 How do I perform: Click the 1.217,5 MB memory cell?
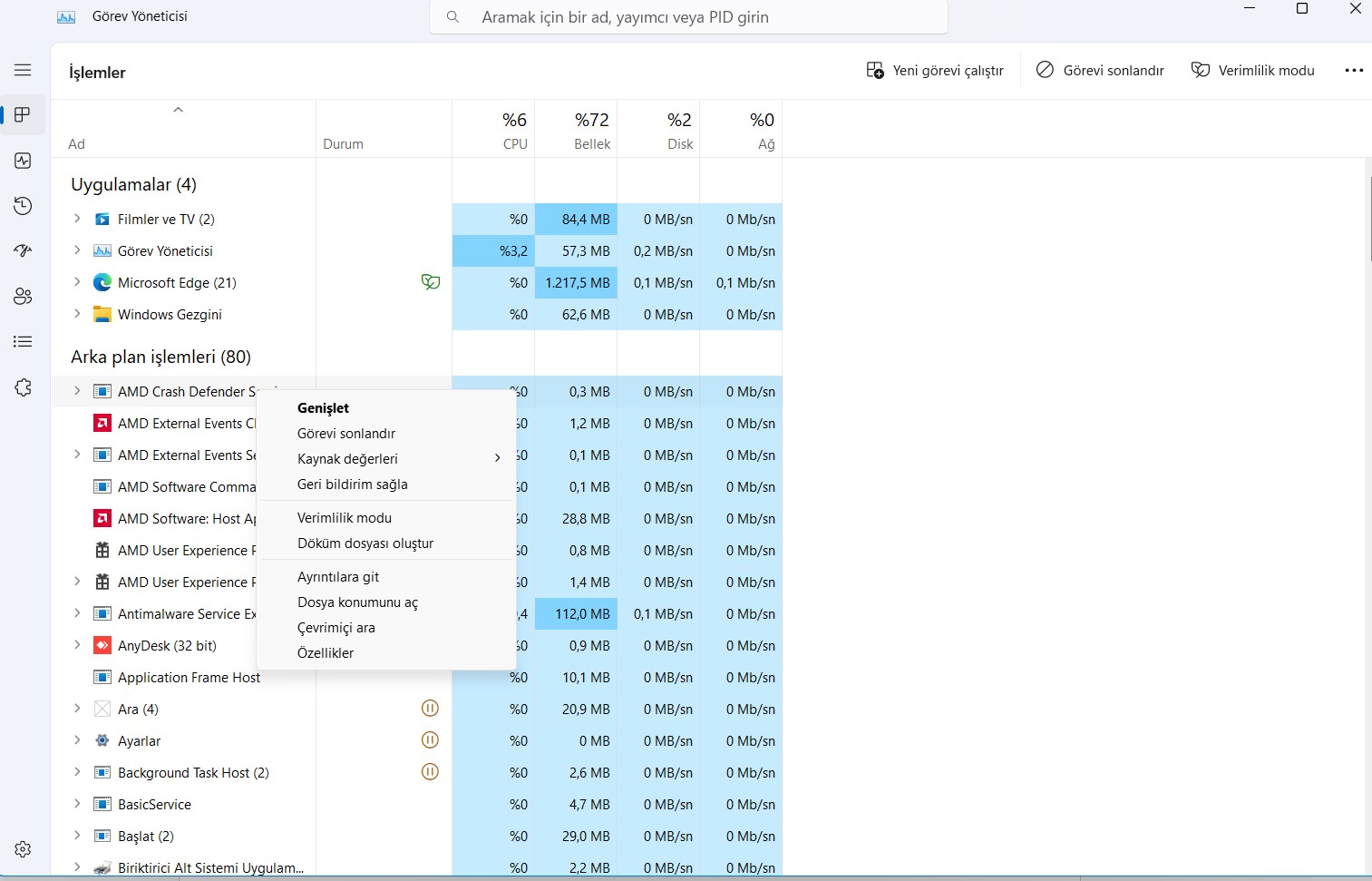point(576,283)
